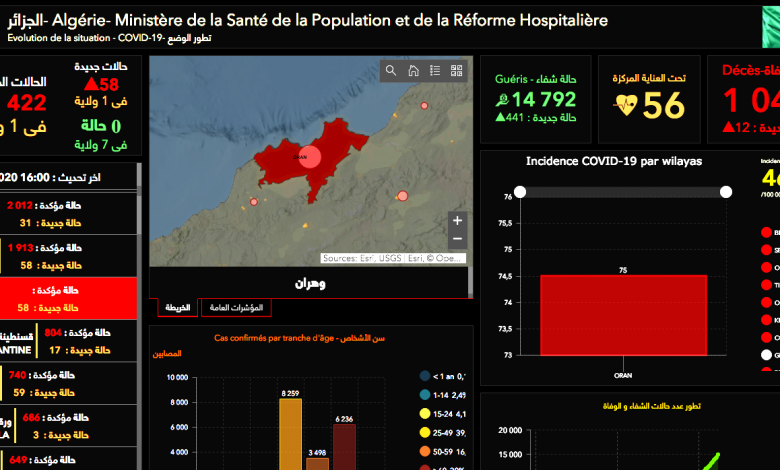This screenshot has height=470, width=780.
Task: Open the map search magnifier tool
Action: pyautogui.click(x=391, y=71)
